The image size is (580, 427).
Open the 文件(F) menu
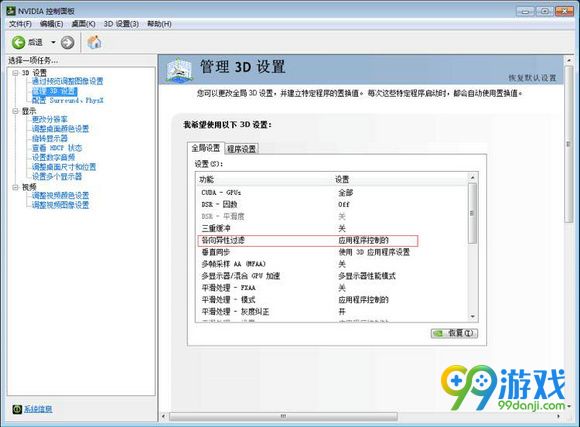tap(20, 24)
